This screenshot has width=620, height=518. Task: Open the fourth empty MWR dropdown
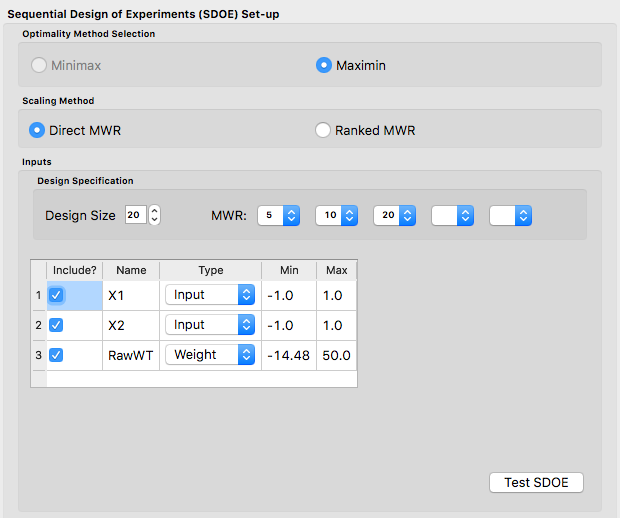[x=452, y=215]
